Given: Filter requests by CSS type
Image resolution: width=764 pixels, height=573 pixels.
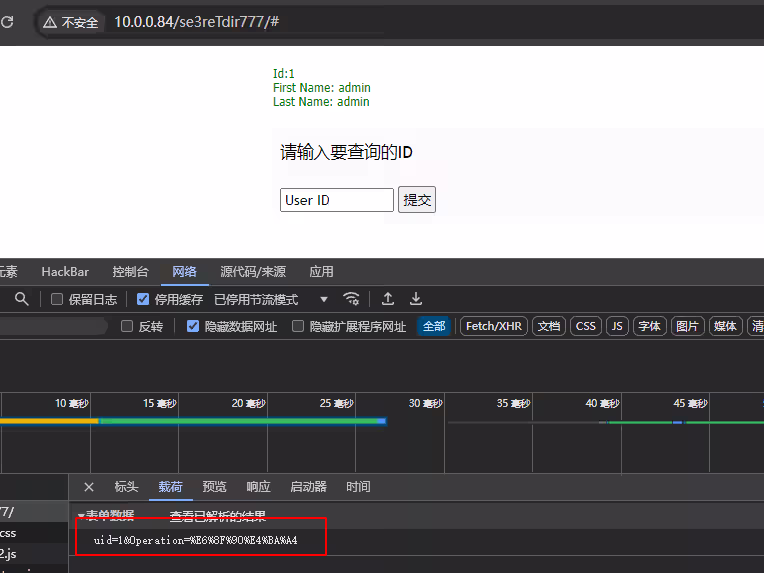Looking at the screenshot, I should point(585,326).
